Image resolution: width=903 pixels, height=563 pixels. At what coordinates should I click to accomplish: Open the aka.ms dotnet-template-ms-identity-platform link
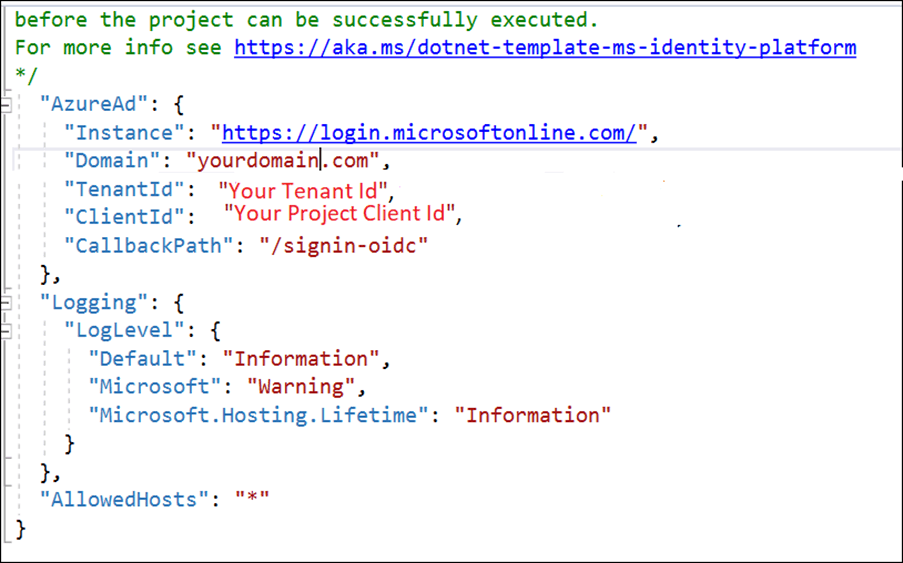(x=545, y=47)
